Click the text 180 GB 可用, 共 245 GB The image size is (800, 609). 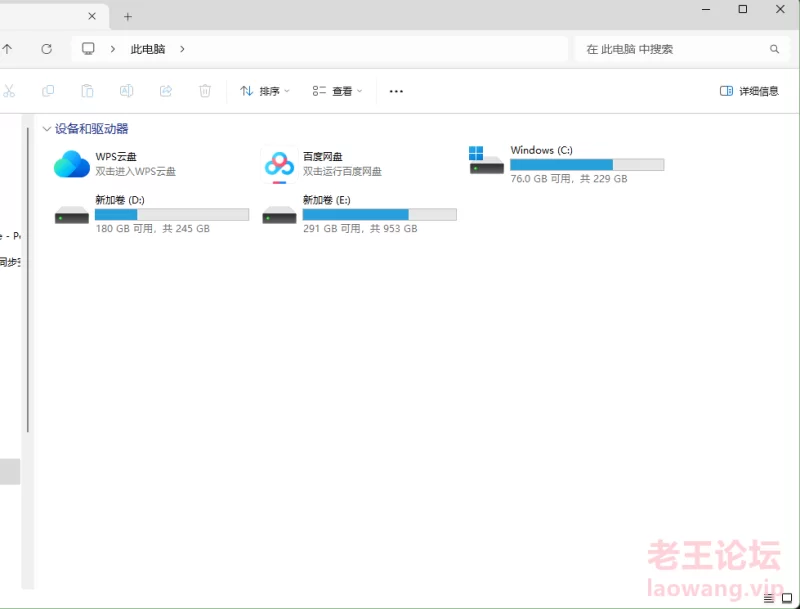153,229
